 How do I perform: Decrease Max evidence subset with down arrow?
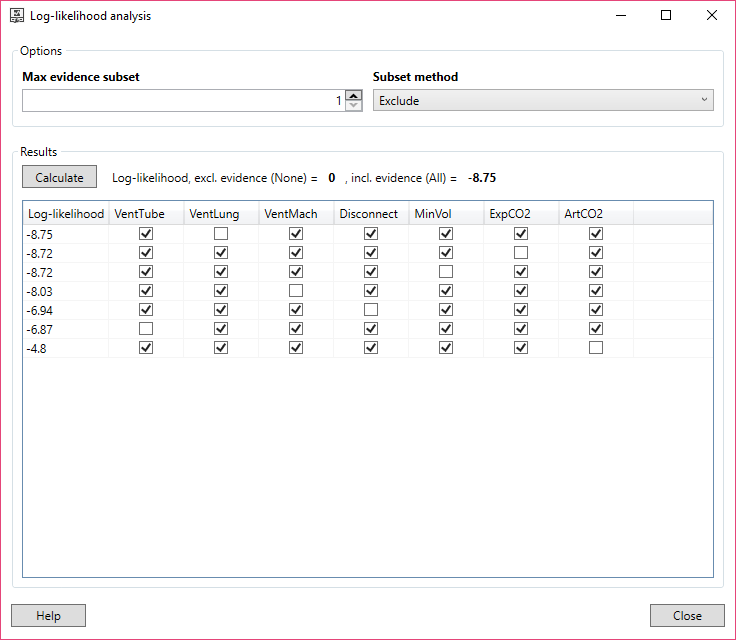353,106
